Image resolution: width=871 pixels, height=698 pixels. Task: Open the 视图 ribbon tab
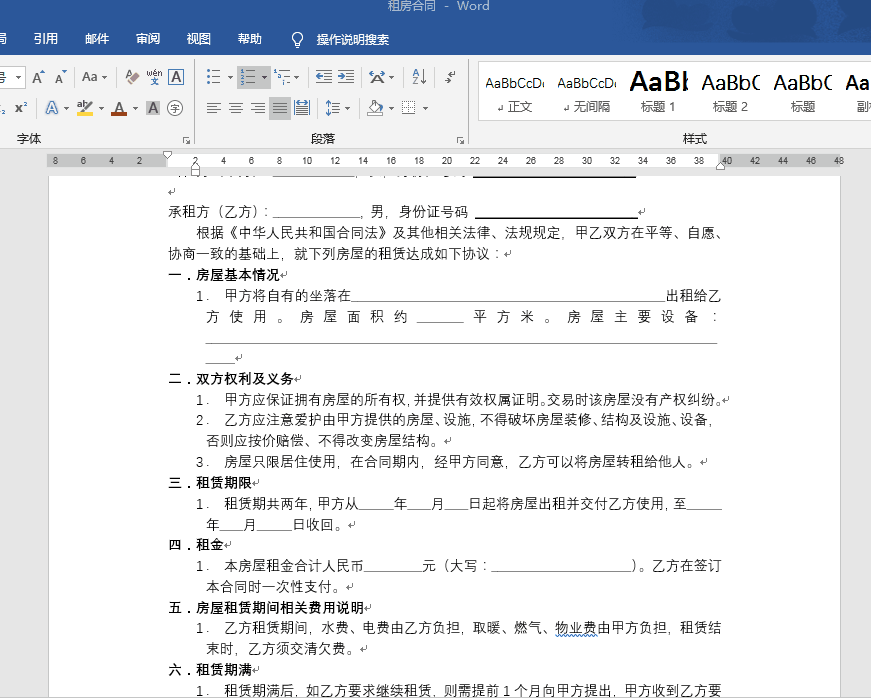(198, 39)
